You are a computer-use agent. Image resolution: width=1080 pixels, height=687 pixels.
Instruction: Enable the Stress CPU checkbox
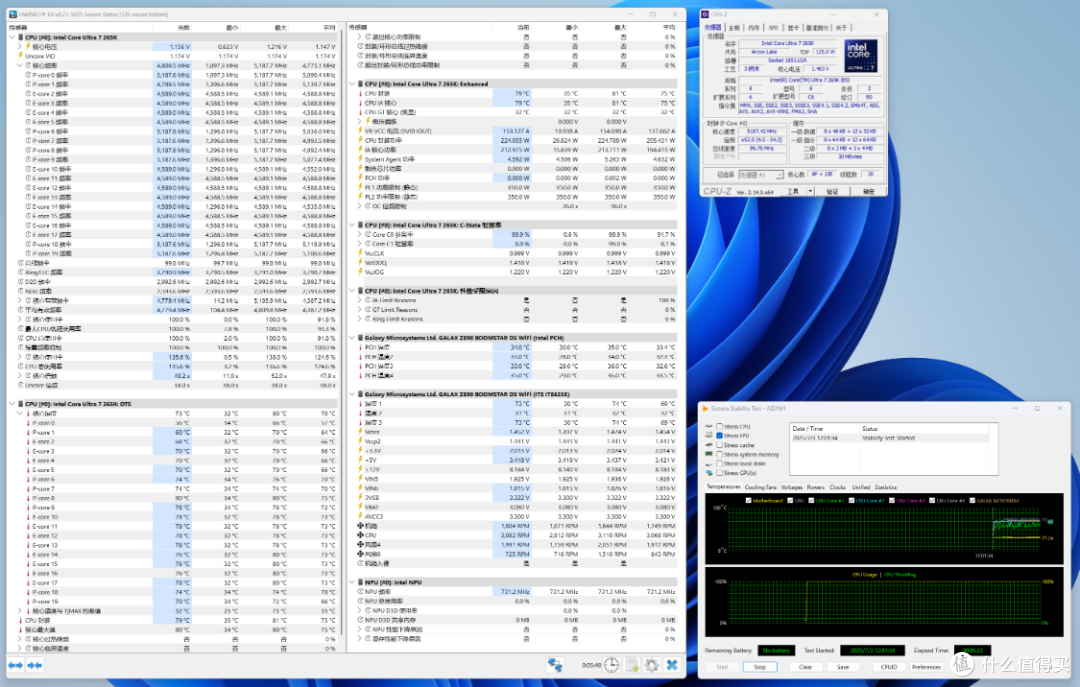719,427
